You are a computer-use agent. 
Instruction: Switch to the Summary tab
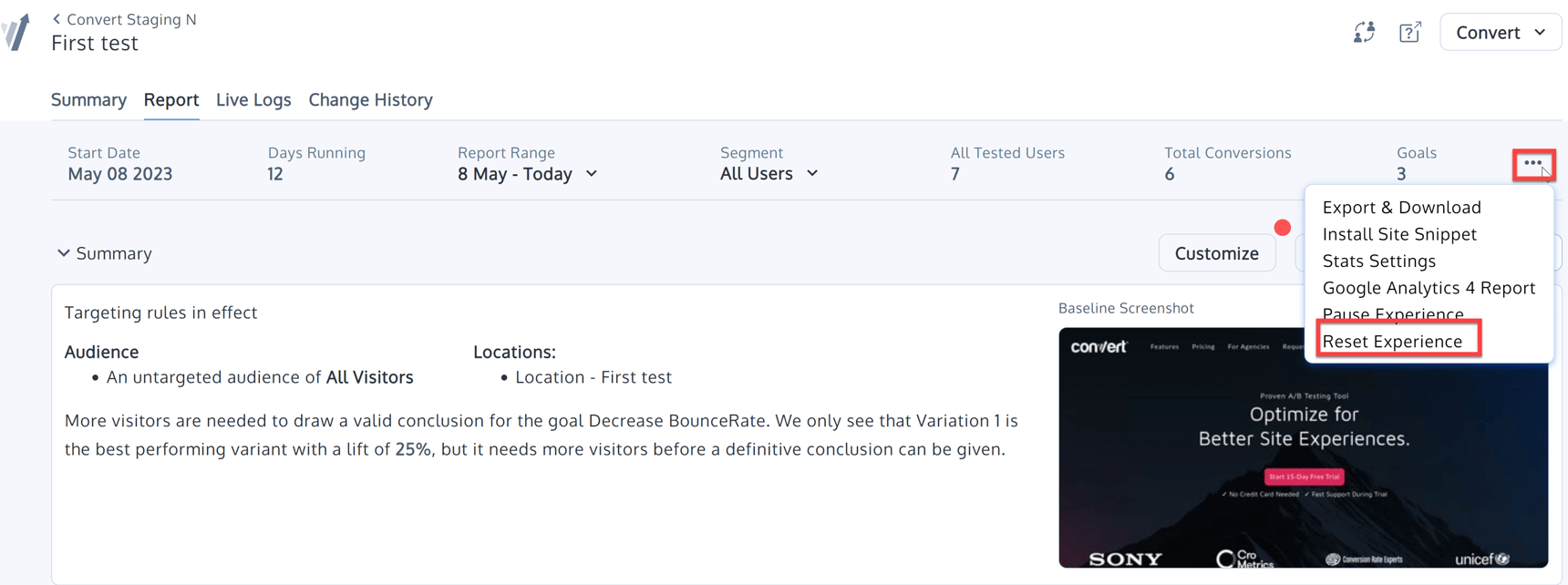click(88, 99)
